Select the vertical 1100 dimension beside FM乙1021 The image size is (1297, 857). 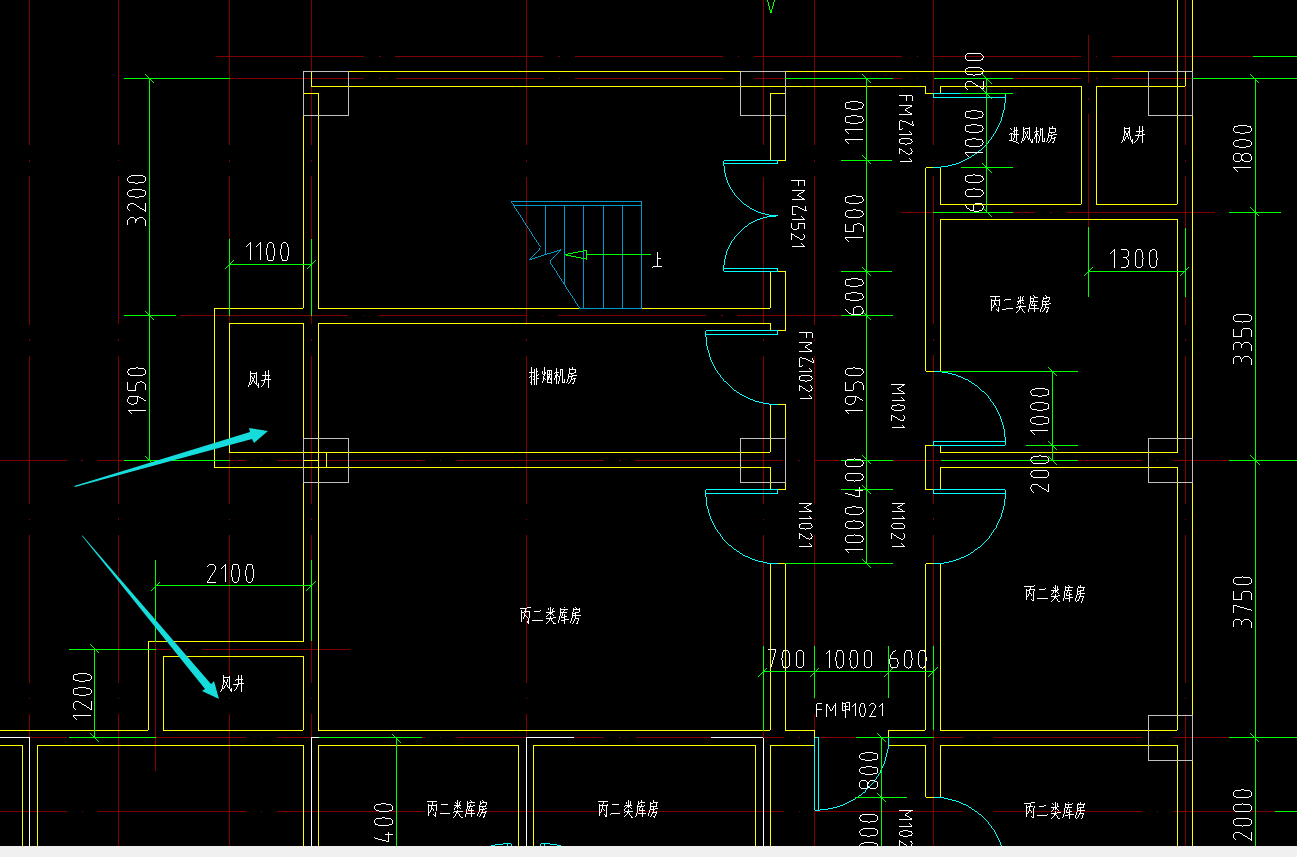tap(854, 124)
